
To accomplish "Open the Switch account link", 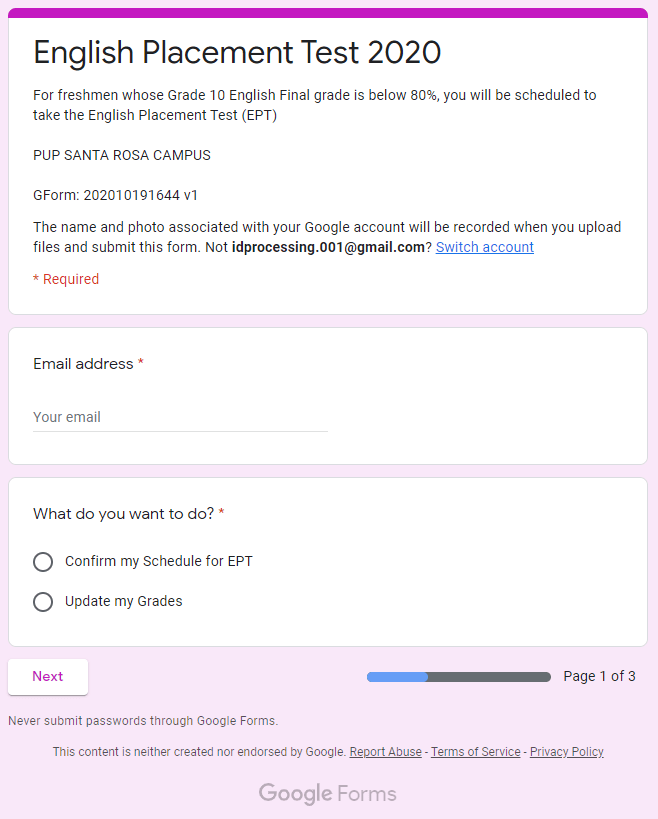I will pos(484,247).
